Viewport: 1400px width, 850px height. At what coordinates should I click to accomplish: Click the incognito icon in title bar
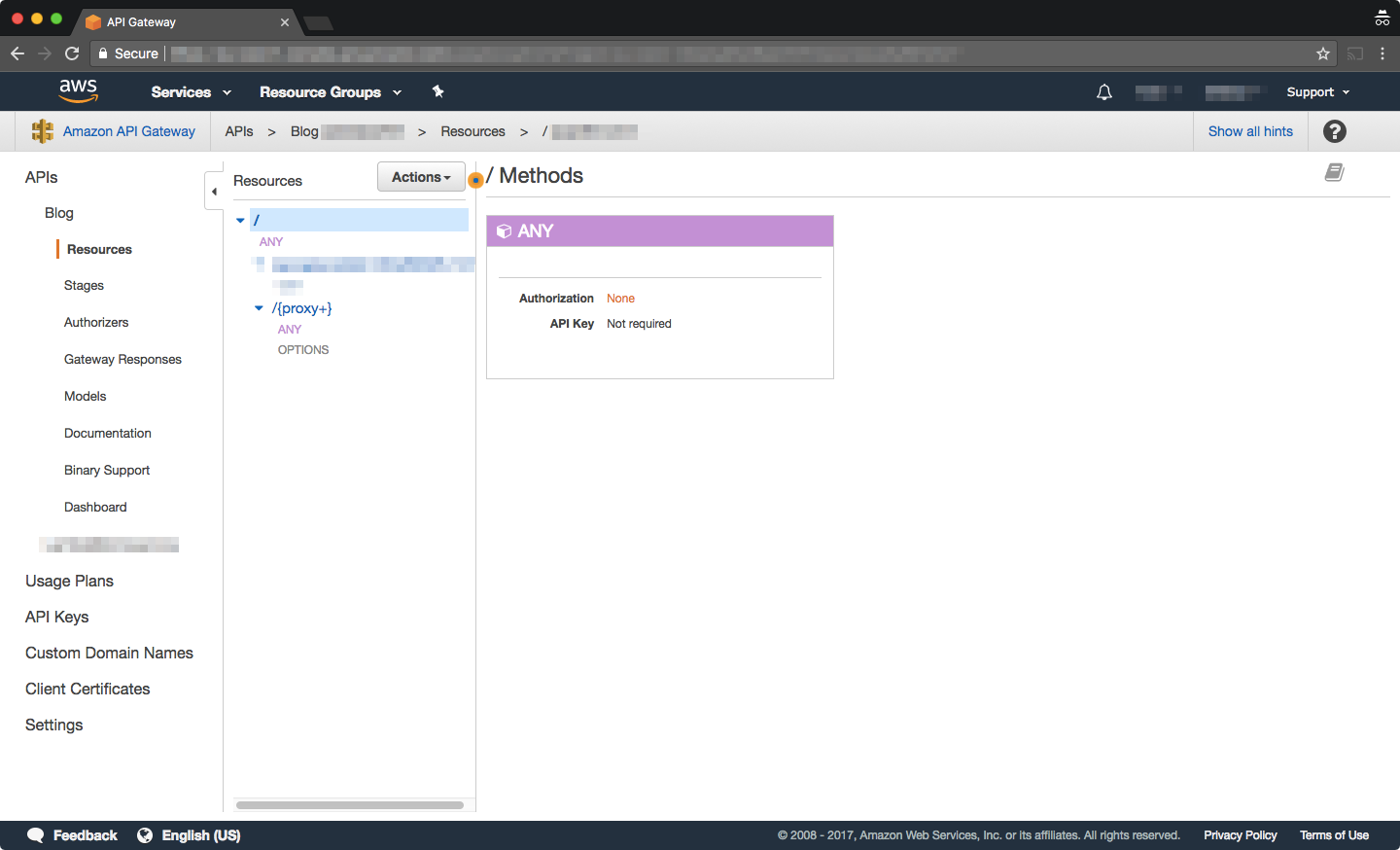1382,18
